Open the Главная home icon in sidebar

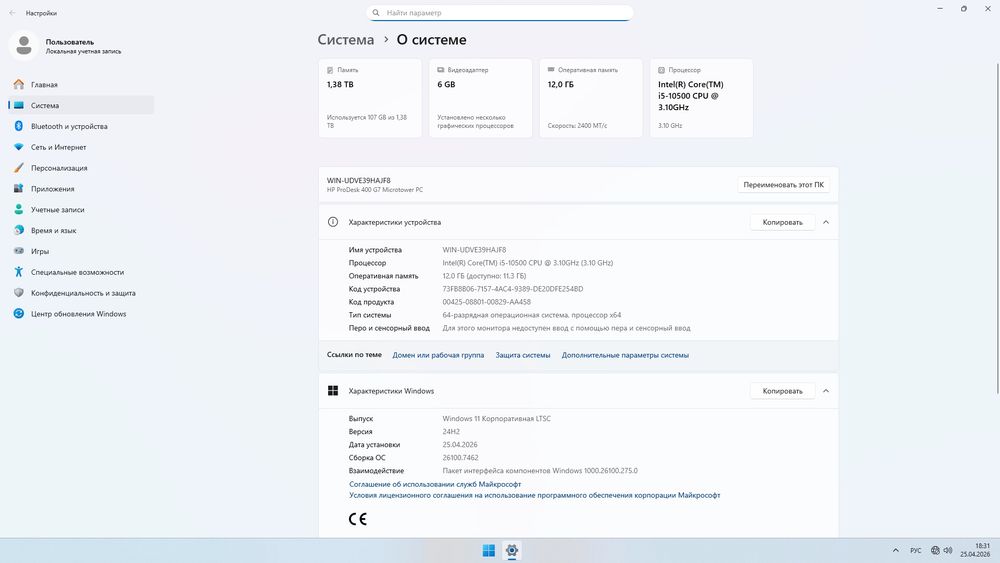click(x=18, y=84)
